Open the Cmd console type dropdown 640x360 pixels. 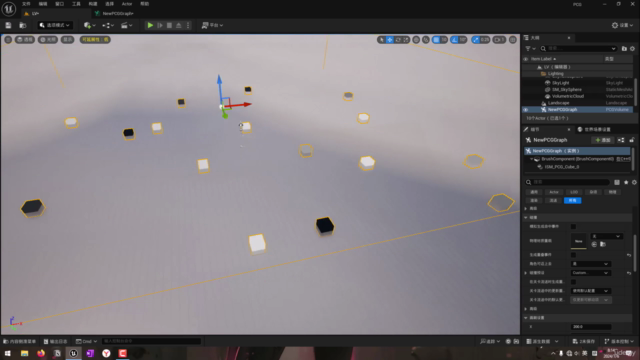pos(86,341)
